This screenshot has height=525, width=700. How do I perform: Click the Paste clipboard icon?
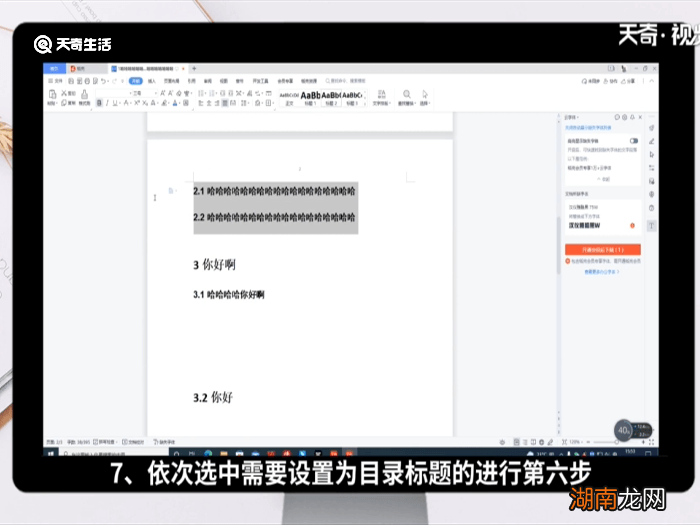52,94
